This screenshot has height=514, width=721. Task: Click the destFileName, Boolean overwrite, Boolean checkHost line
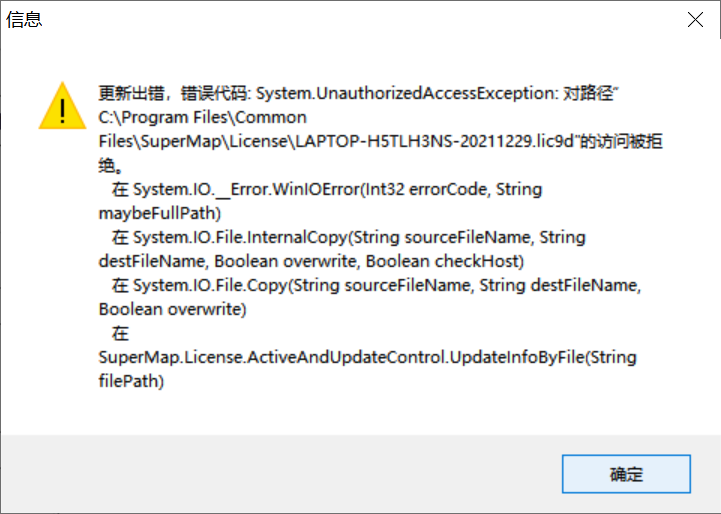pos(311,261)
